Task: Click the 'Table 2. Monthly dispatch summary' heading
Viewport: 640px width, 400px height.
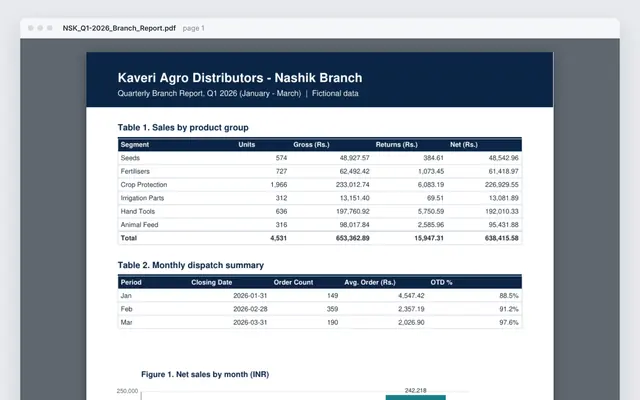Action: tap(191, 265)
